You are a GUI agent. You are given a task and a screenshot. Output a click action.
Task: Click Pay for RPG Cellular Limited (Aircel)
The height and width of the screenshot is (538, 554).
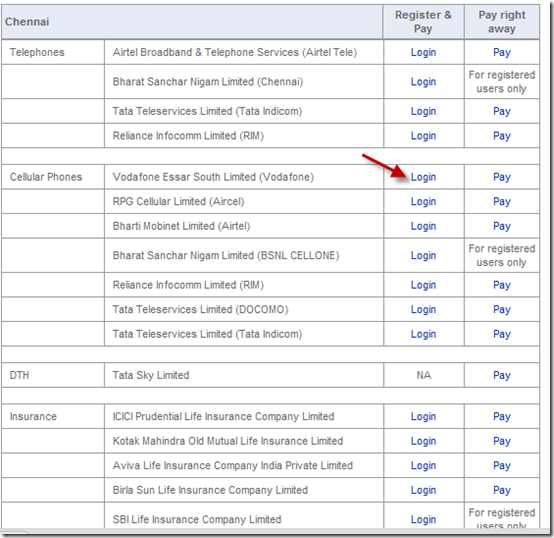pos(502,201)
